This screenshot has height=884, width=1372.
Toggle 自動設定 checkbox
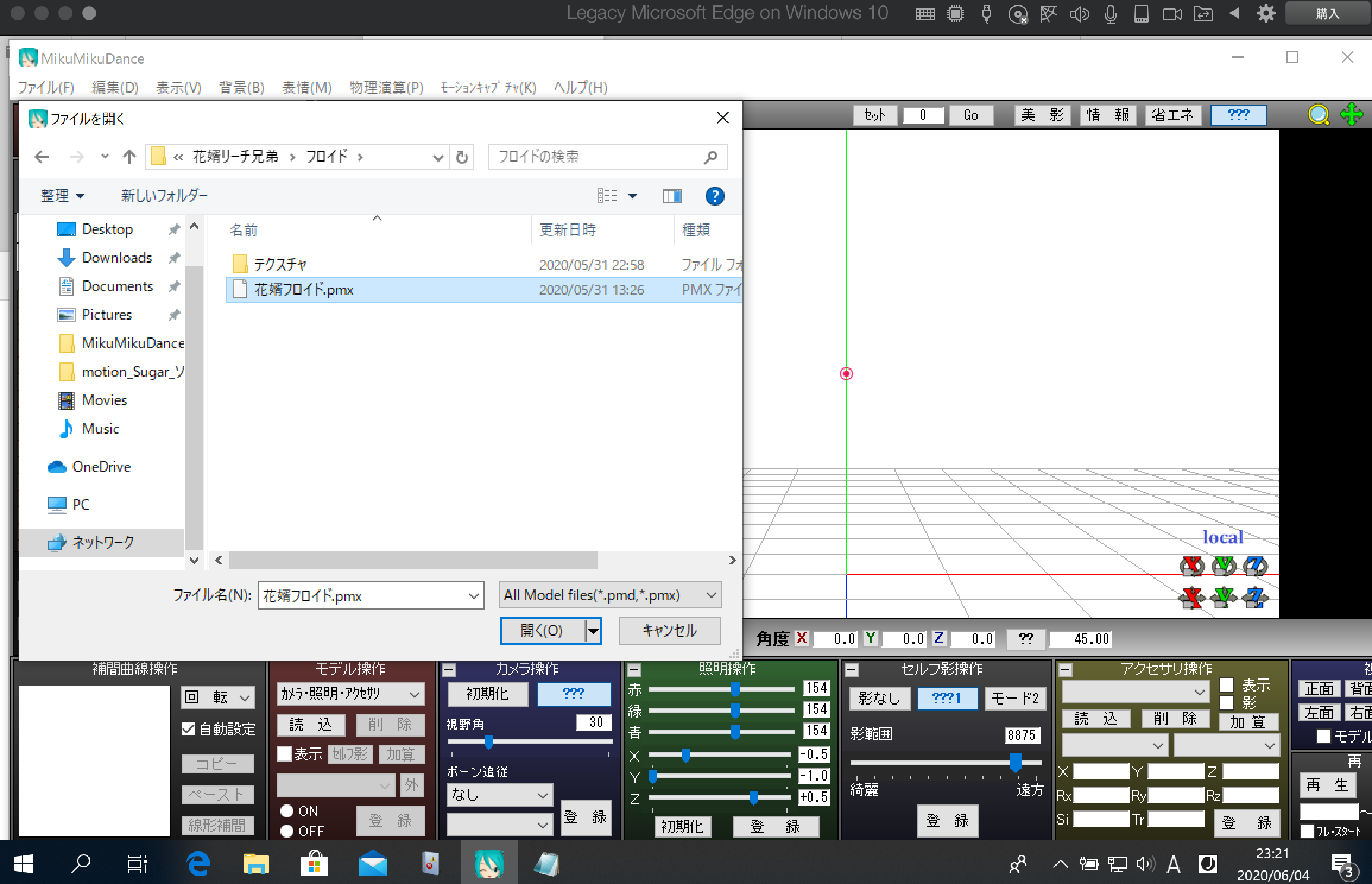(188, 729)
